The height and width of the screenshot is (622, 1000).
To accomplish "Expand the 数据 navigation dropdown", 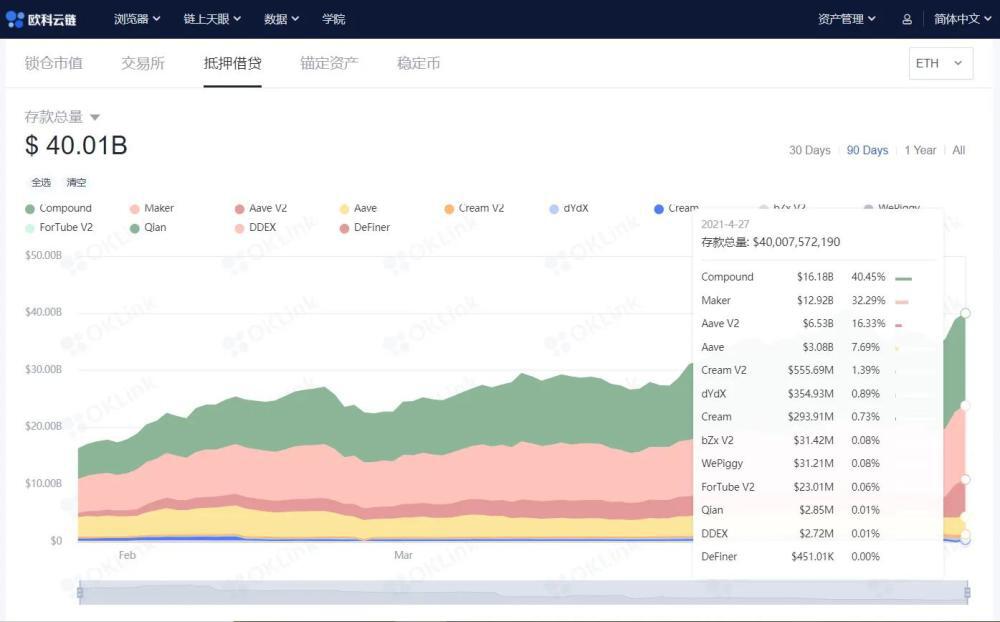I will pyautogui.click(x=280, y=18).
